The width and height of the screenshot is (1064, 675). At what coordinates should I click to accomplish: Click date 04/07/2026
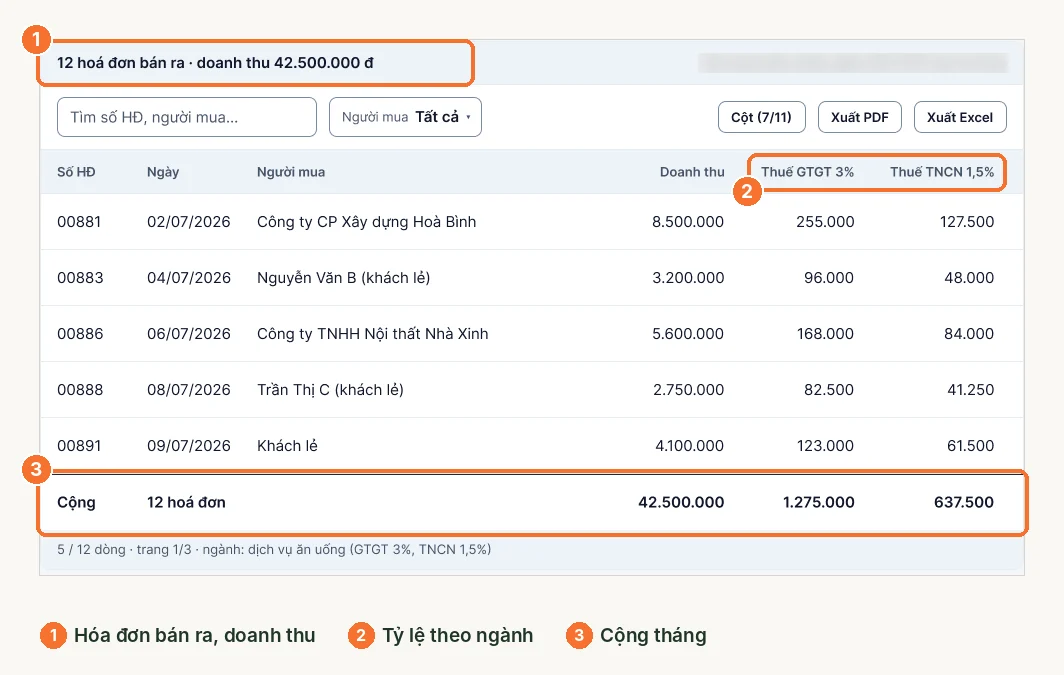pyautogui.click(x=189, y=277)
